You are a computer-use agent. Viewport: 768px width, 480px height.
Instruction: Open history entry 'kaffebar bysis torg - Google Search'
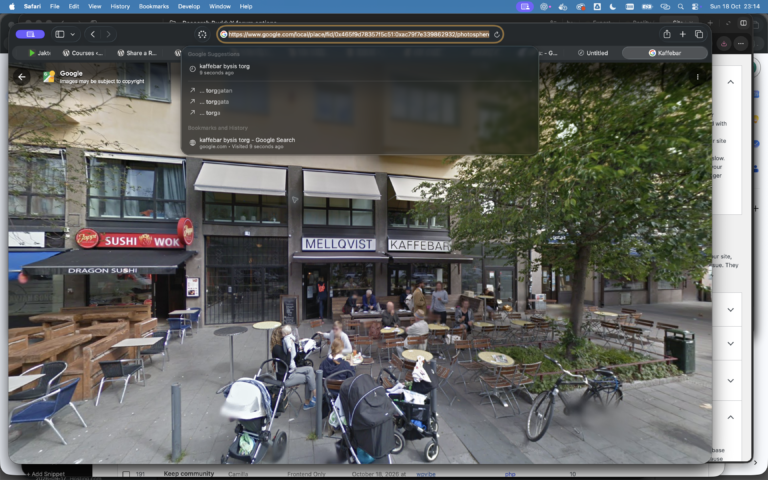click(360, 143)
